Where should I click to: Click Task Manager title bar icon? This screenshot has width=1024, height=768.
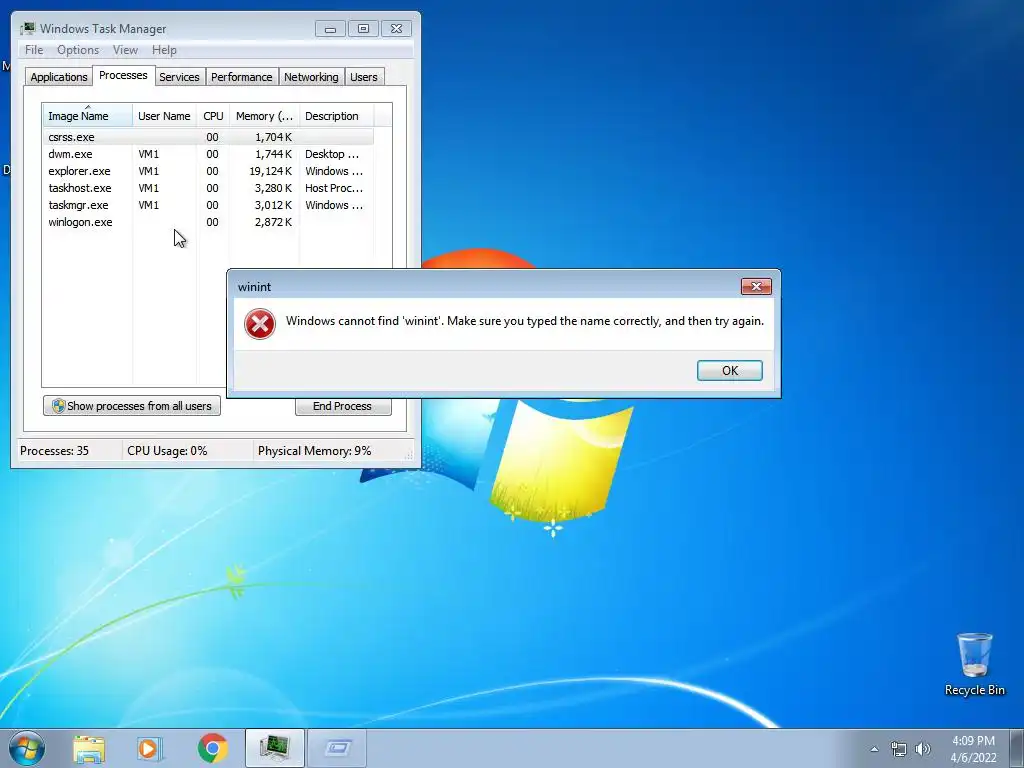coord(27,29)
